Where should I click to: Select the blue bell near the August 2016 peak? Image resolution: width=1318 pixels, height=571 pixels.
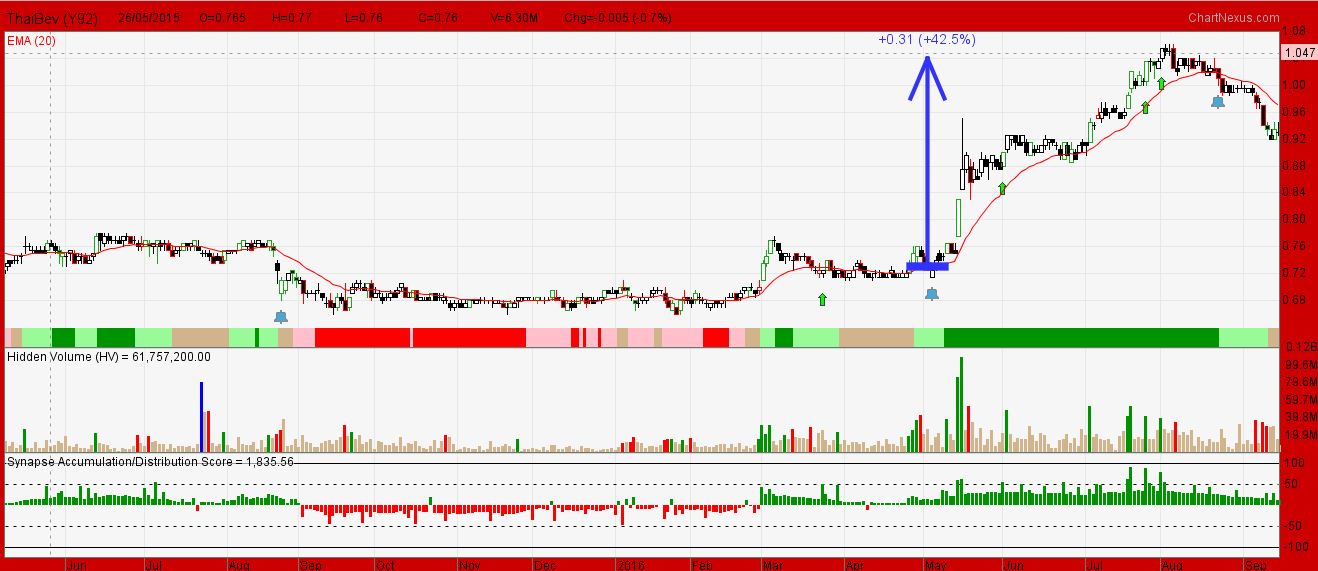pyautogui.click(x=1218, y=101)
